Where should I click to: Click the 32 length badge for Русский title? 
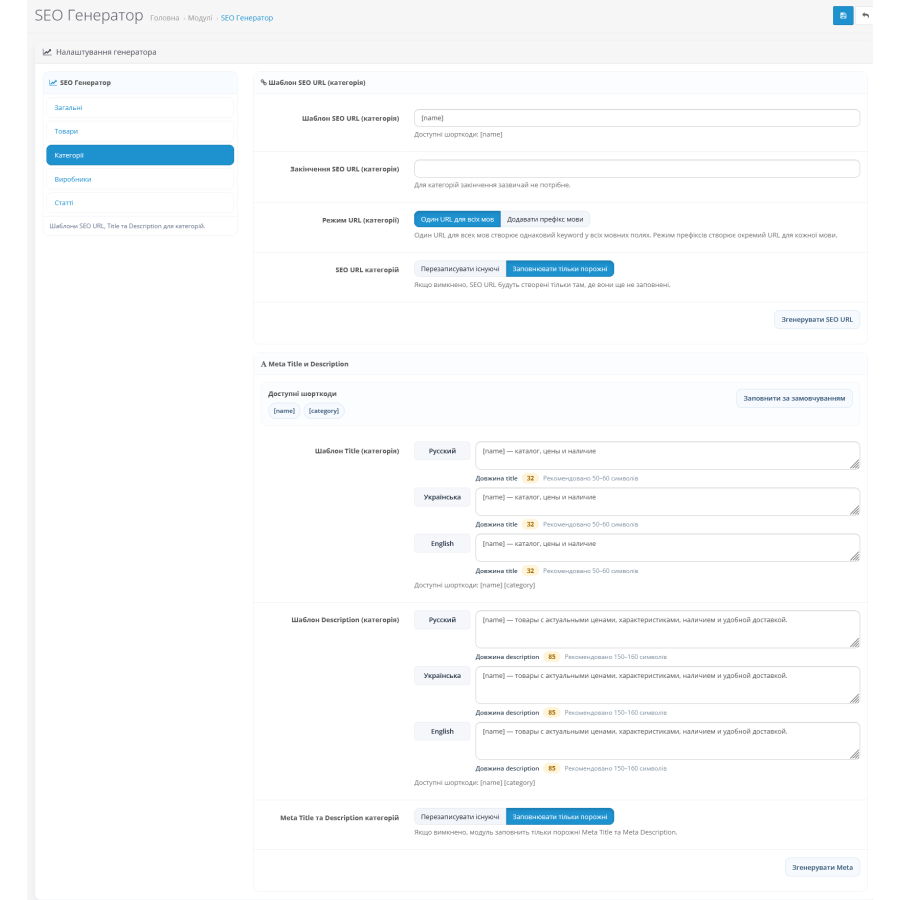click(x=530, y=478)
